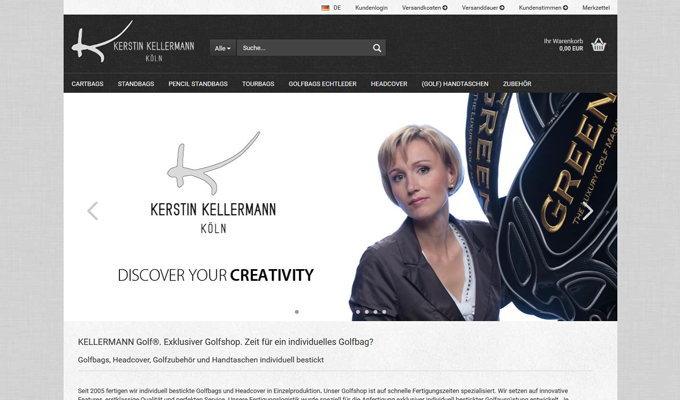Expand Versanddauer plus icon
Screen dimensions: 680x400
502,8
